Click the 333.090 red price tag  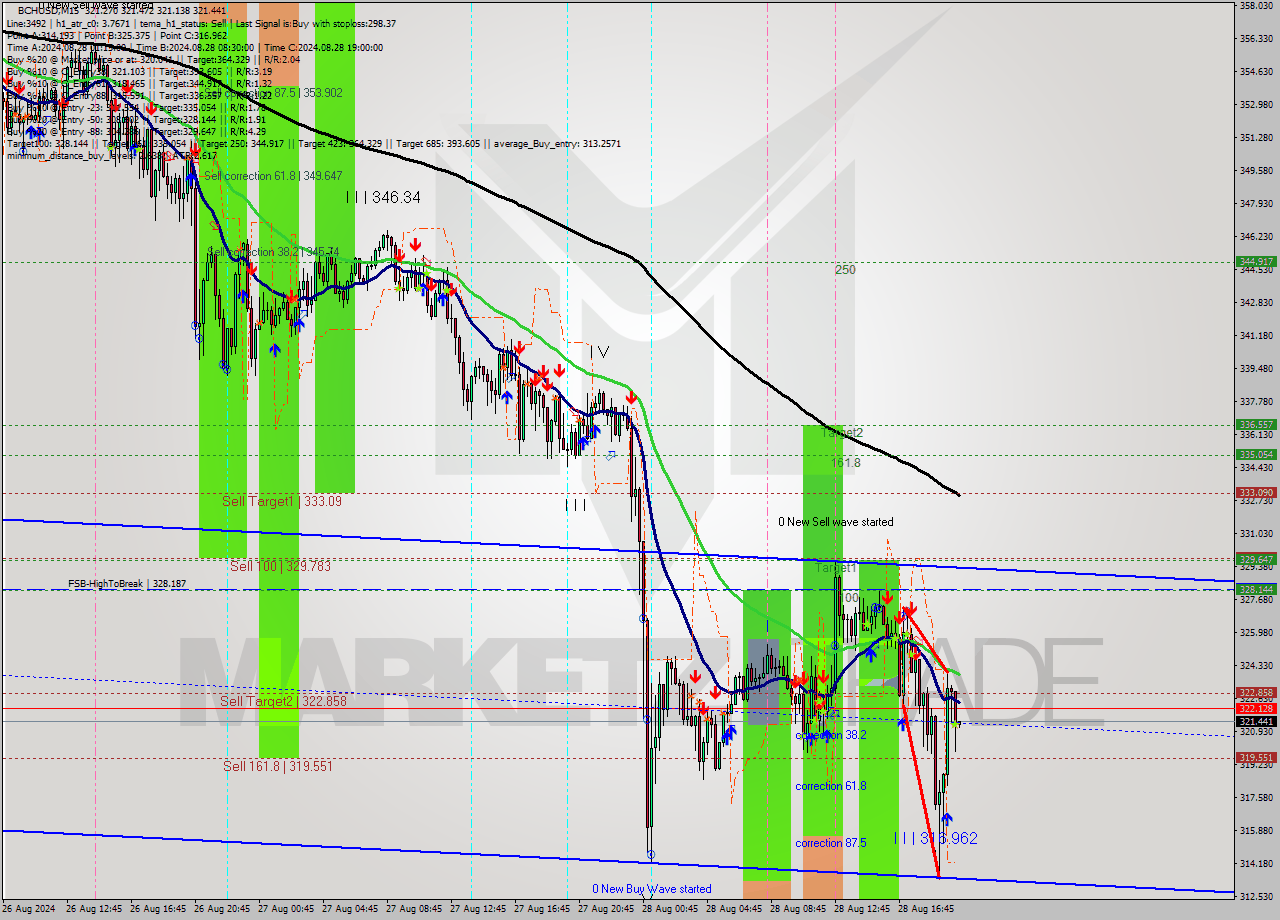[1256, 492]
